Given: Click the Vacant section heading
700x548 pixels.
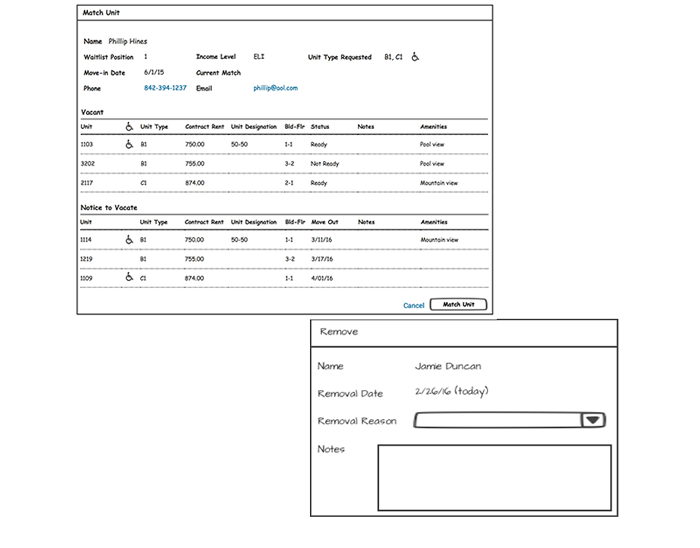Looking at the screenshot, I should point(92,112).
